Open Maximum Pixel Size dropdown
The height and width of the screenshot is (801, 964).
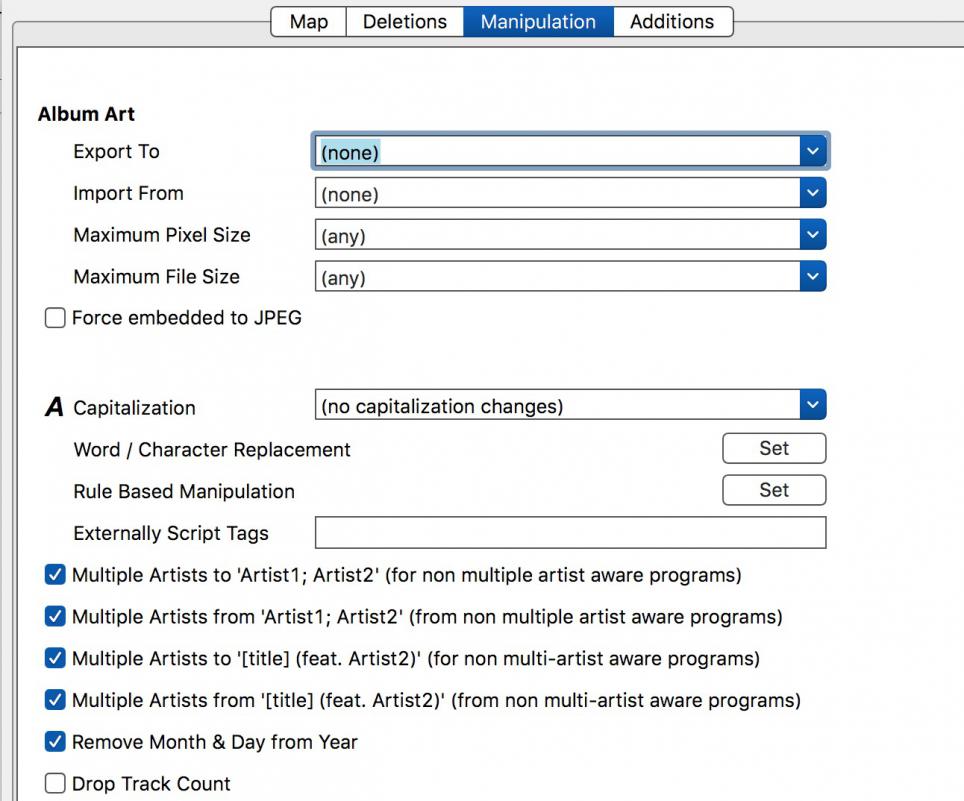click(x=813, y=235)
